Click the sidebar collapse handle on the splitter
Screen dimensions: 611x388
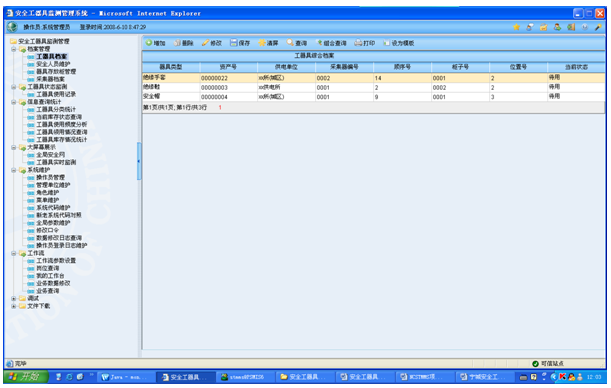139,161
